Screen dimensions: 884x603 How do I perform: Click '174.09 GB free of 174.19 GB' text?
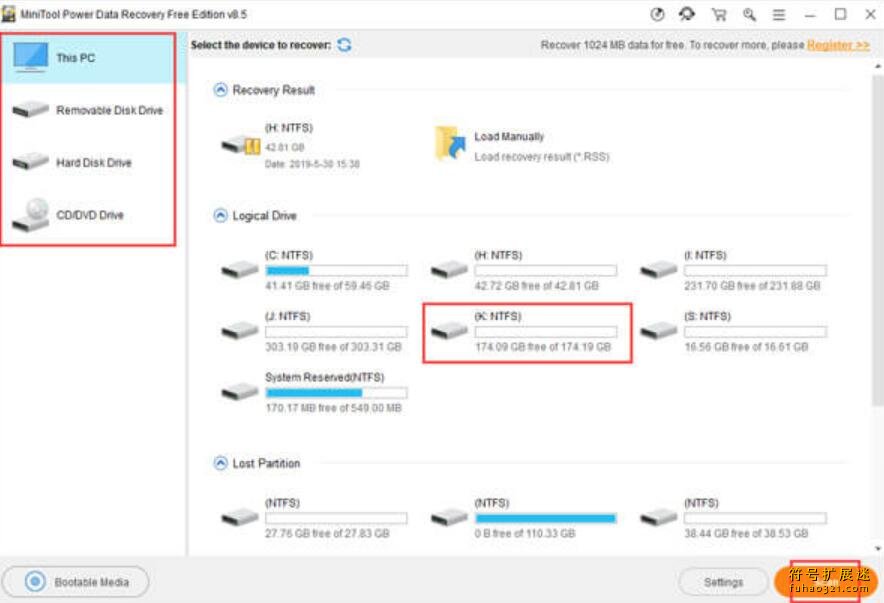click(x=543, y=347)
